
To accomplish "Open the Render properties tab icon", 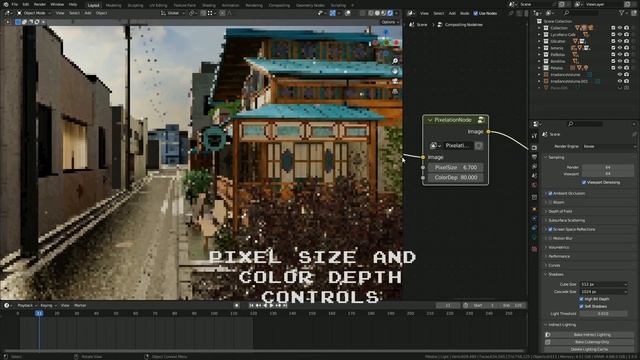I will point(534,147).
